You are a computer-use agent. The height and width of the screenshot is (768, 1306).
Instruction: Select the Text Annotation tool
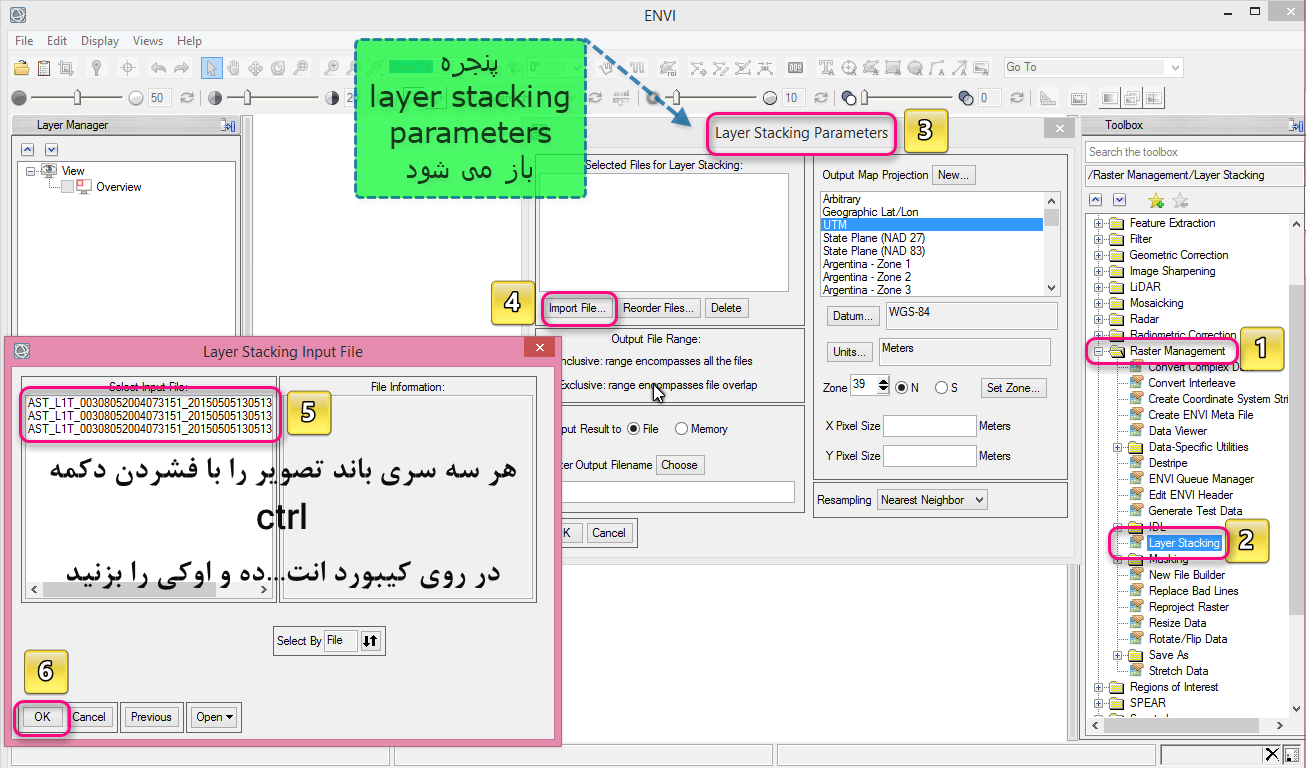pyautogui.click(x=827, y=68)
